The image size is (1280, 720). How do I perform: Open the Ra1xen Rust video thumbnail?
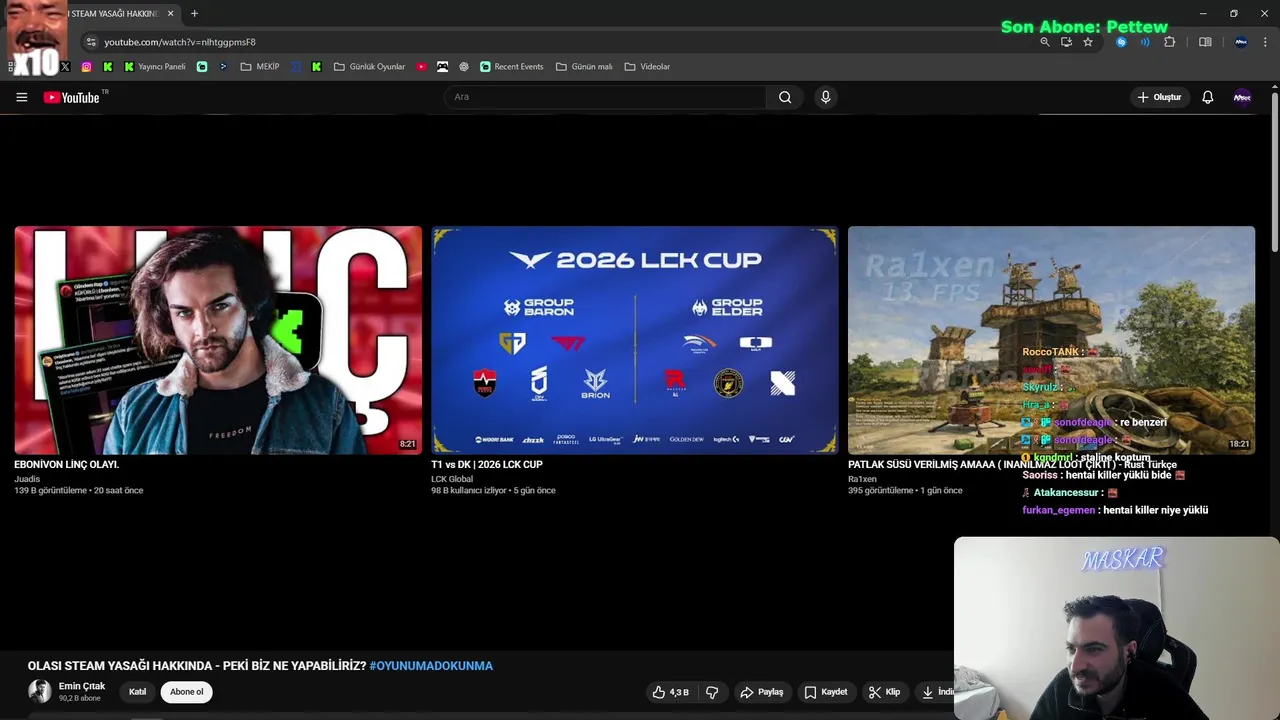point(1051,340)
